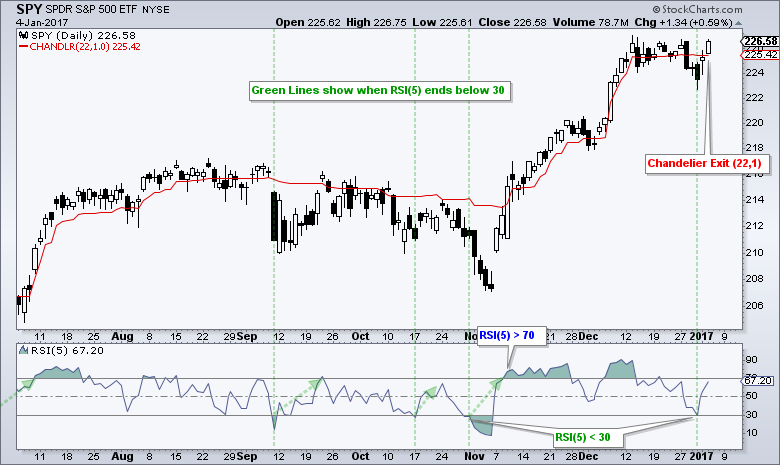Click the RSI(5) indicator icon in lower panel legend
This screenshot has height=465, width=780.
point(23,350)
